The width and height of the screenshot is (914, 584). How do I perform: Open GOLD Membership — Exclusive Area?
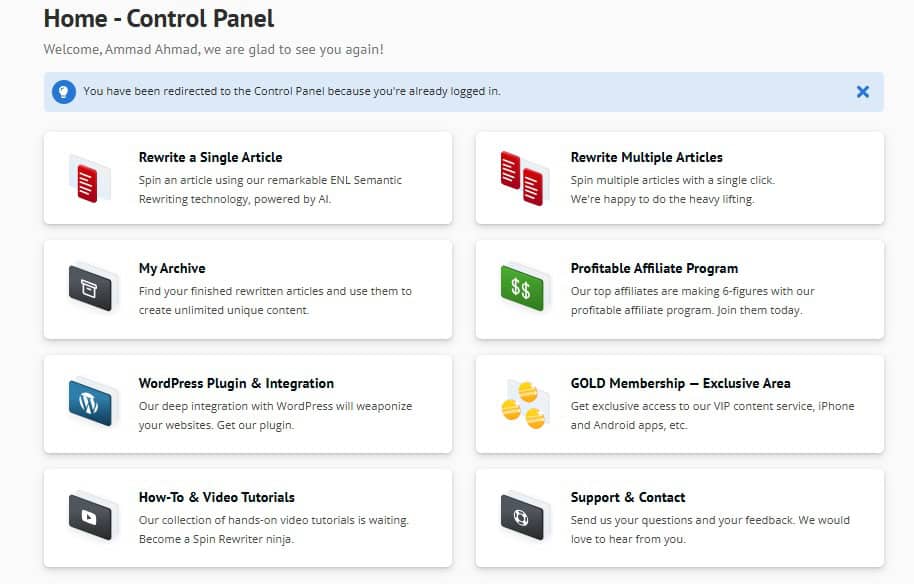680,383
